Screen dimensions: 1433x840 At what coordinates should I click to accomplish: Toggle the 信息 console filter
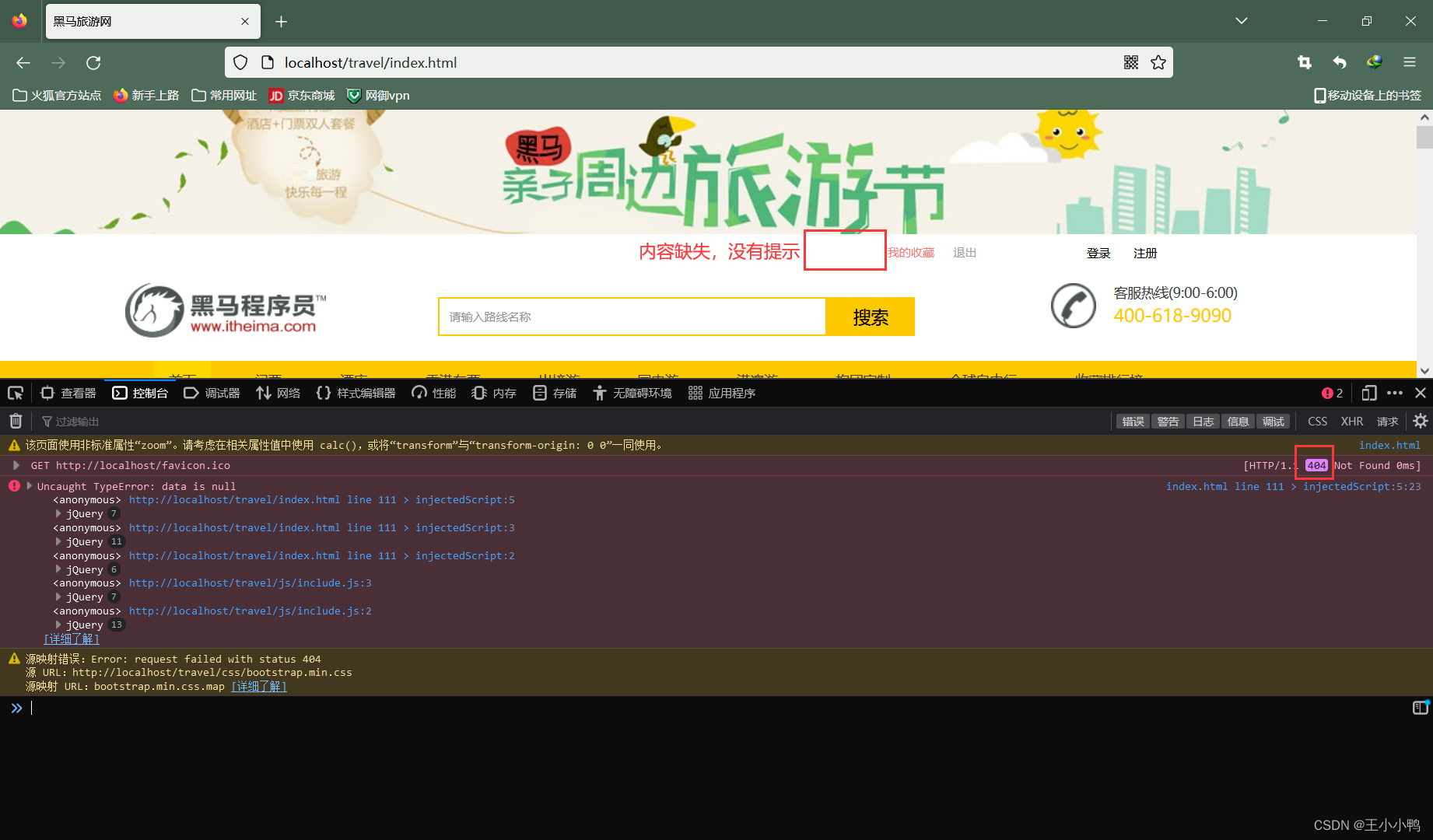[1238, 421]
